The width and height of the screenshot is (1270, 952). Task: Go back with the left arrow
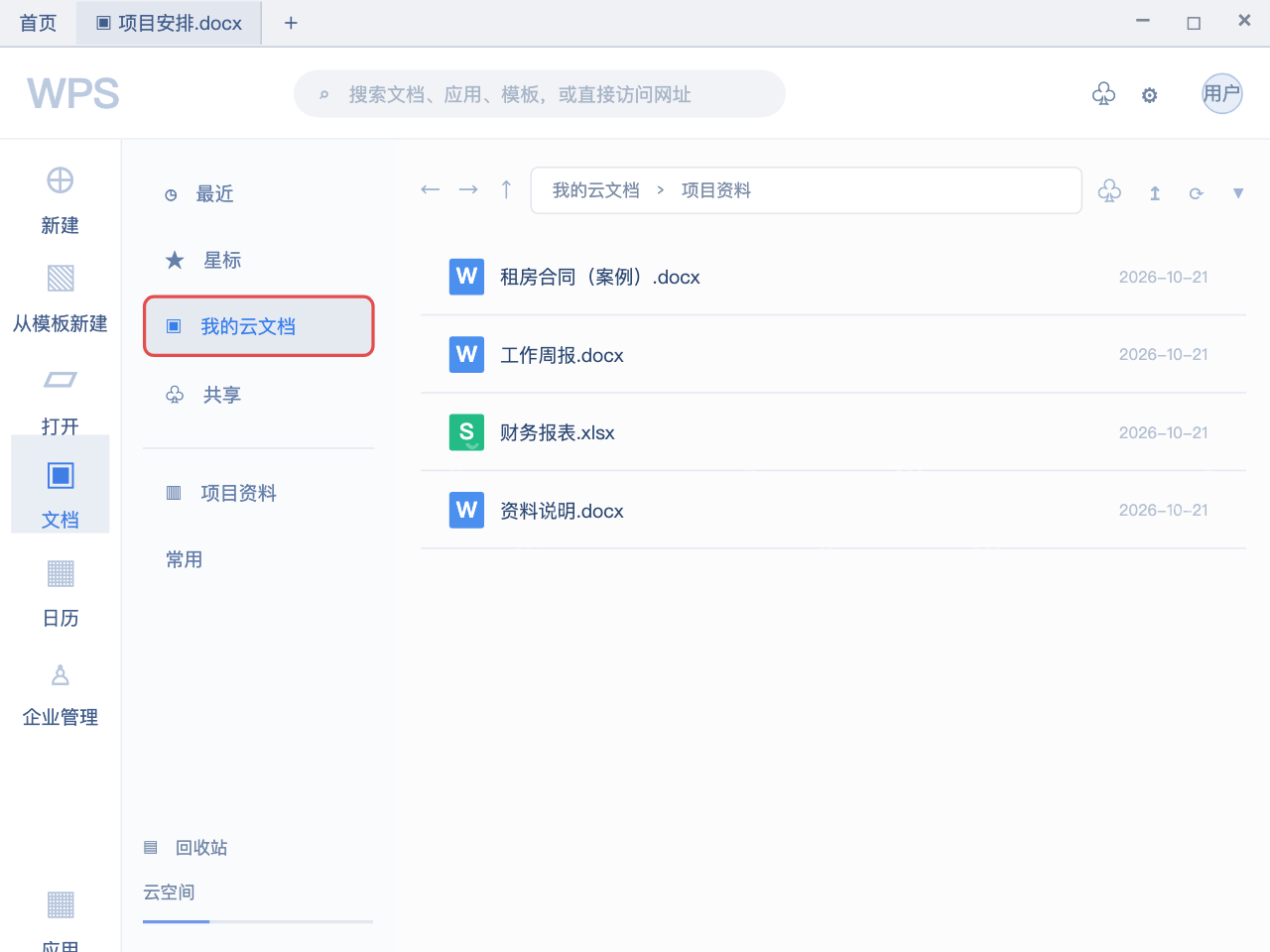pos(430,189)
